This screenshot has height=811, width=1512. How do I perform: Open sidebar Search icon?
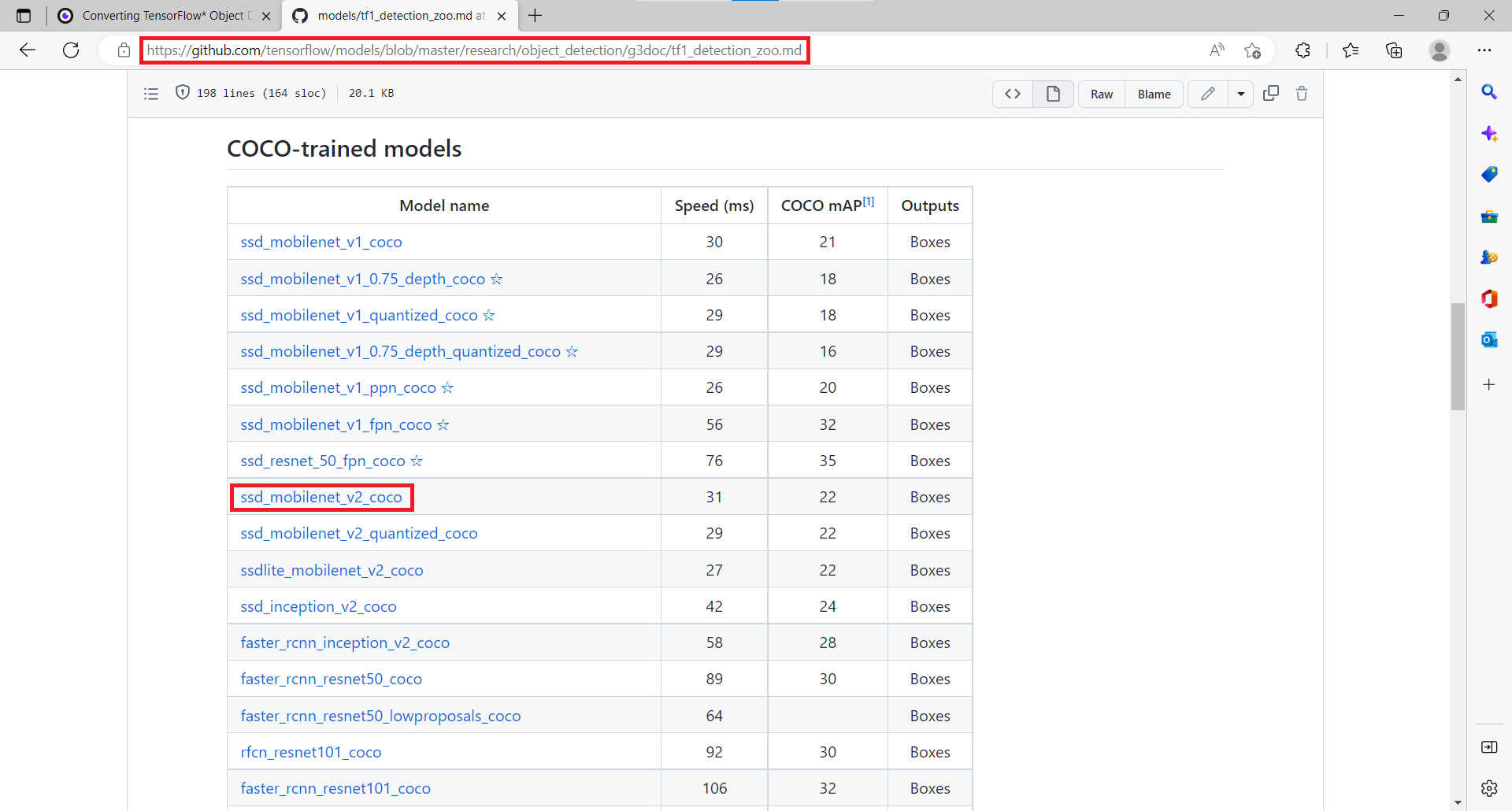(x=1489, y=92)
